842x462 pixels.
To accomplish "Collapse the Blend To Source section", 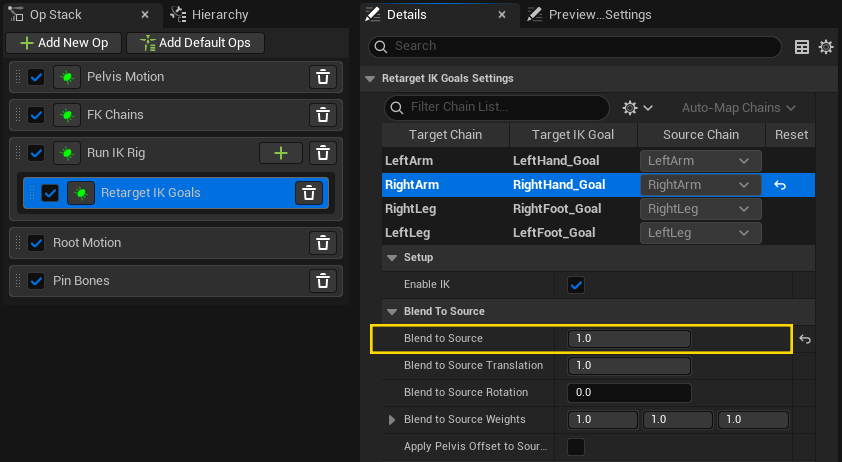I will (392, 312).
